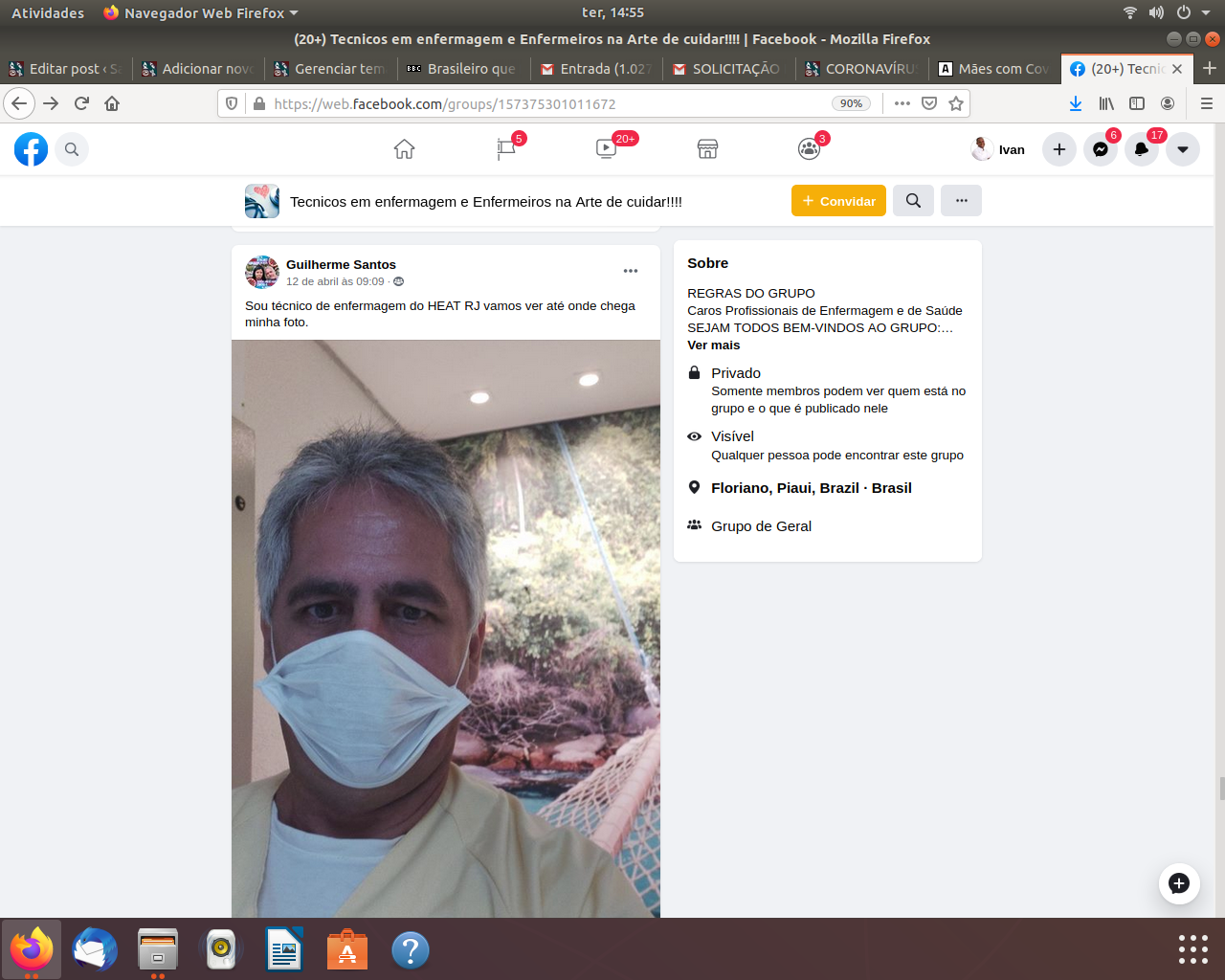Viewport: 1225px width, 980px height.
Task: Open Messenger chats icon
Action: click(1101, 149)
